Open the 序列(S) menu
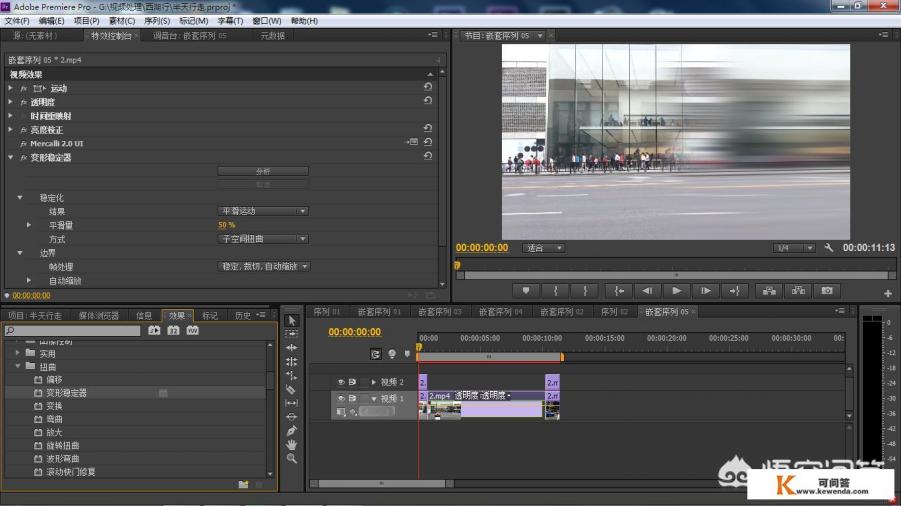 pos(157,20)
